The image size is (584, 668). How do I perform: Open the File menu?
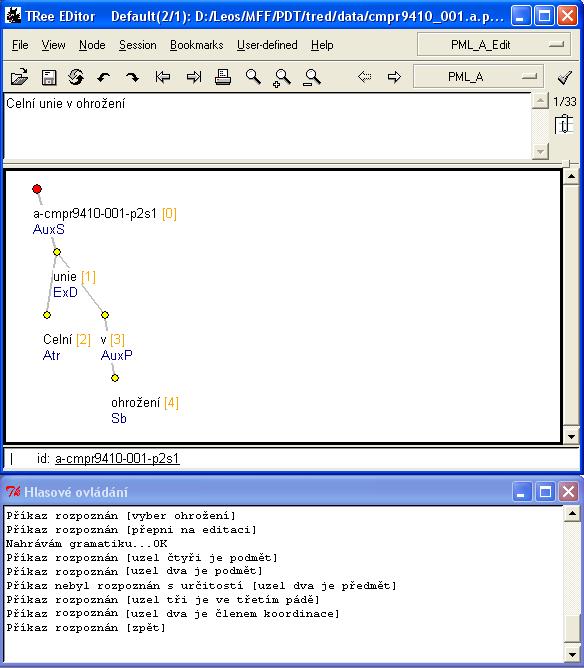[20, 45]
